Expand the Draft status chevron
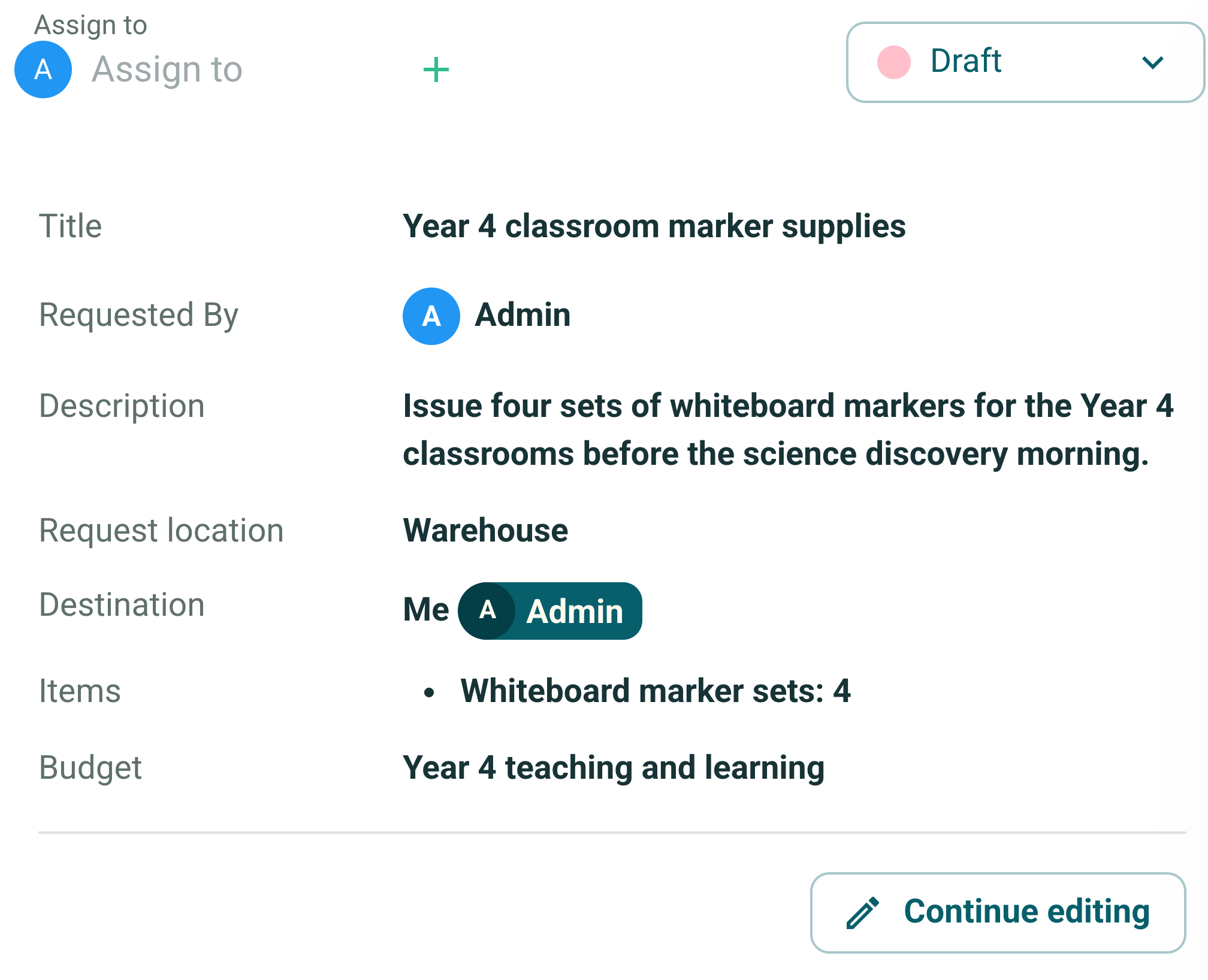 pyautogui.click(x=1152, y=62)
